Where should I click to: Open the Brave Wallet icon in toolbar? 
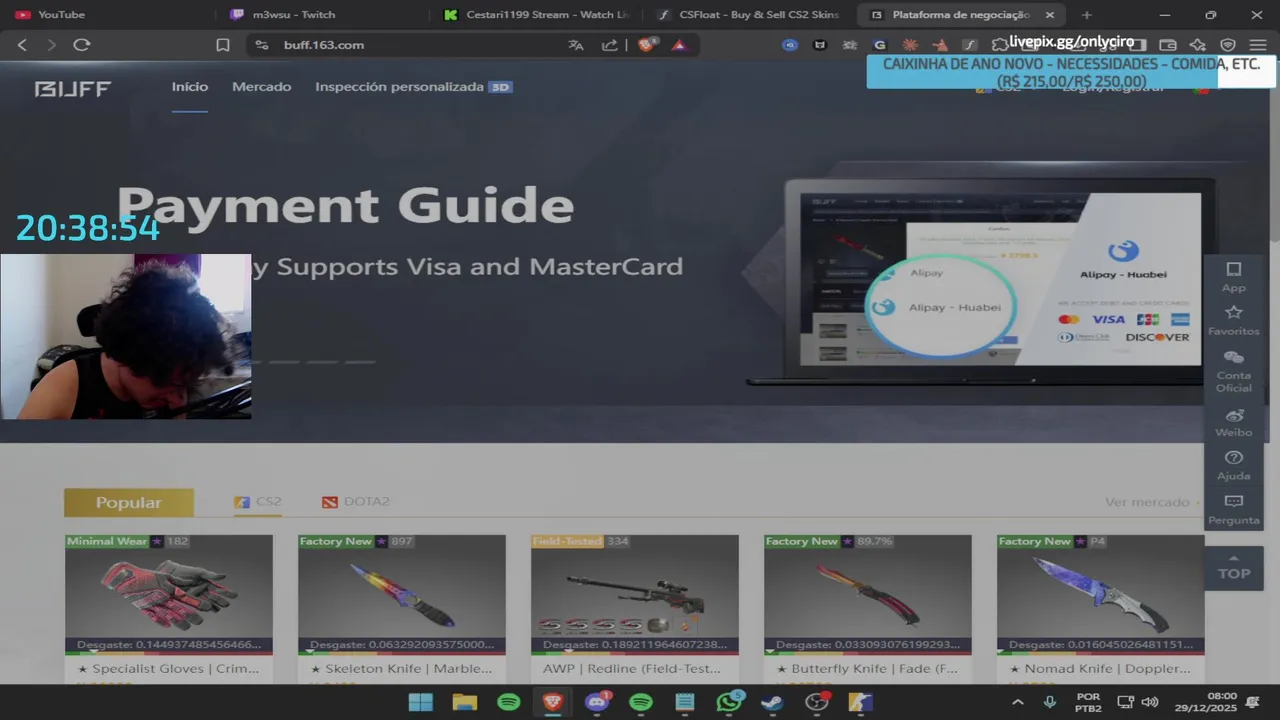(x=1167, y=45)
